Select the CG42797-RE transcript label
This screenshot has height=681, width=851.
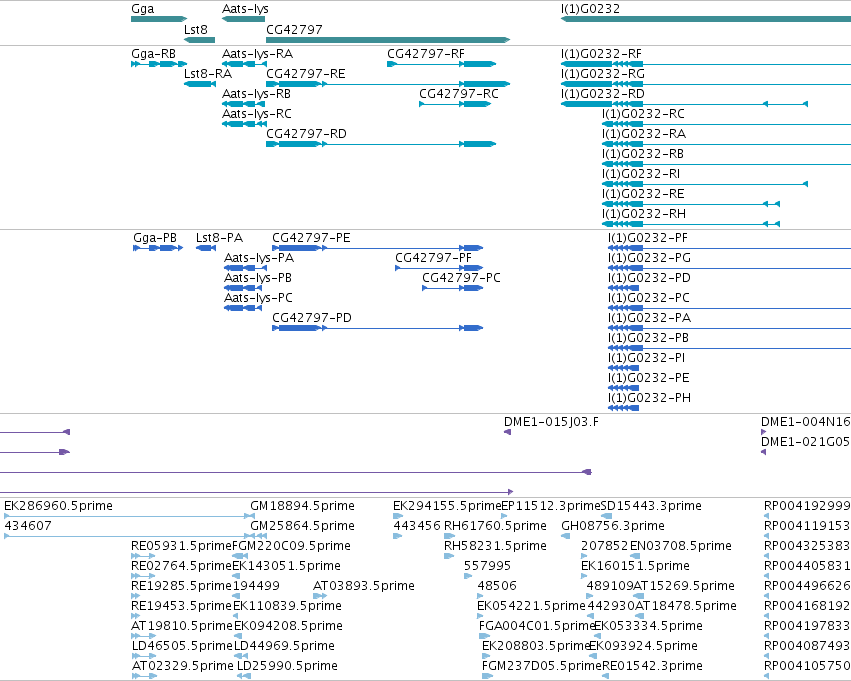(306, 74)
